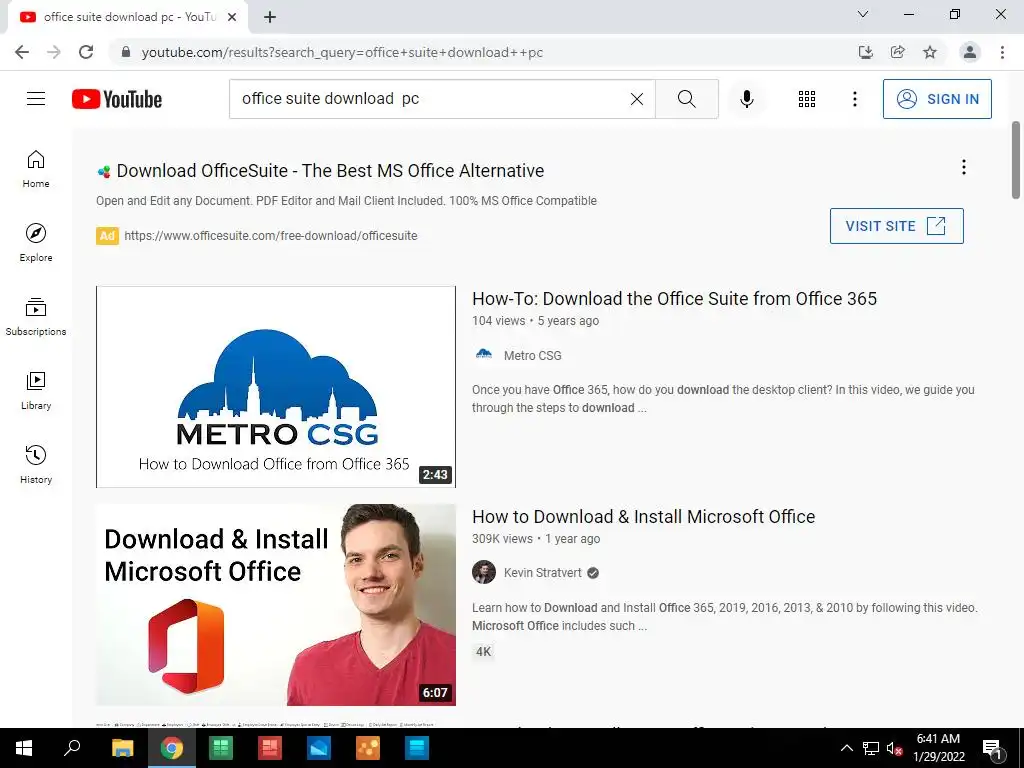
Task: Clear the search box with the X
Action: (637, 99)
